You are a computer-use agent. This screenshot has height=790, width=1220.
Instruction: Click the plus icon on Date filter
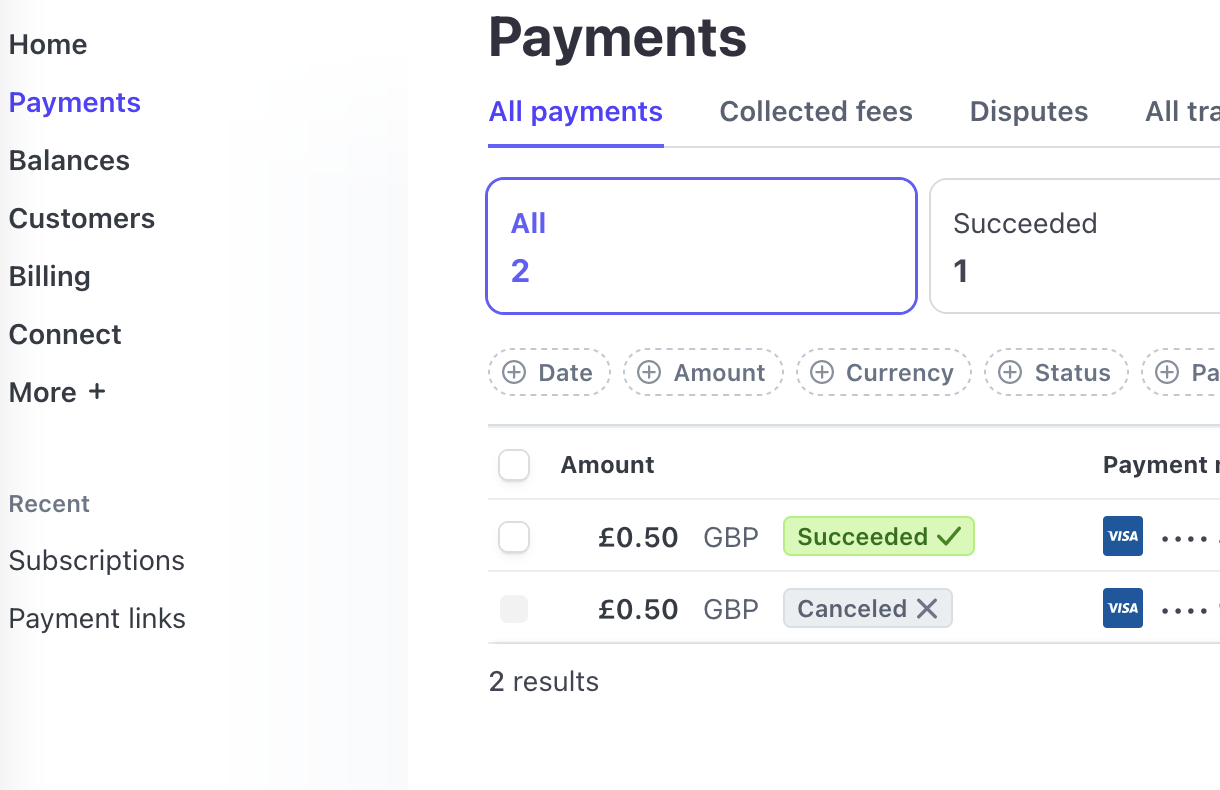[x=514, y=373]
